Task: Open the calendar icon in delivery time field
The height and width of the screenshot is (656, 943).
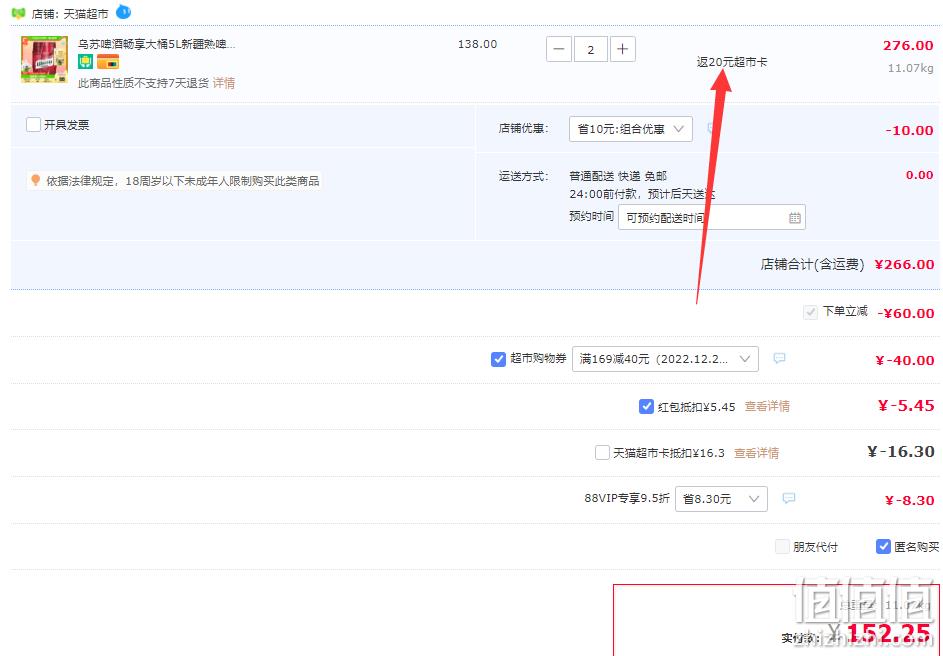Action: pyautogui.click(x=794, y=218)
